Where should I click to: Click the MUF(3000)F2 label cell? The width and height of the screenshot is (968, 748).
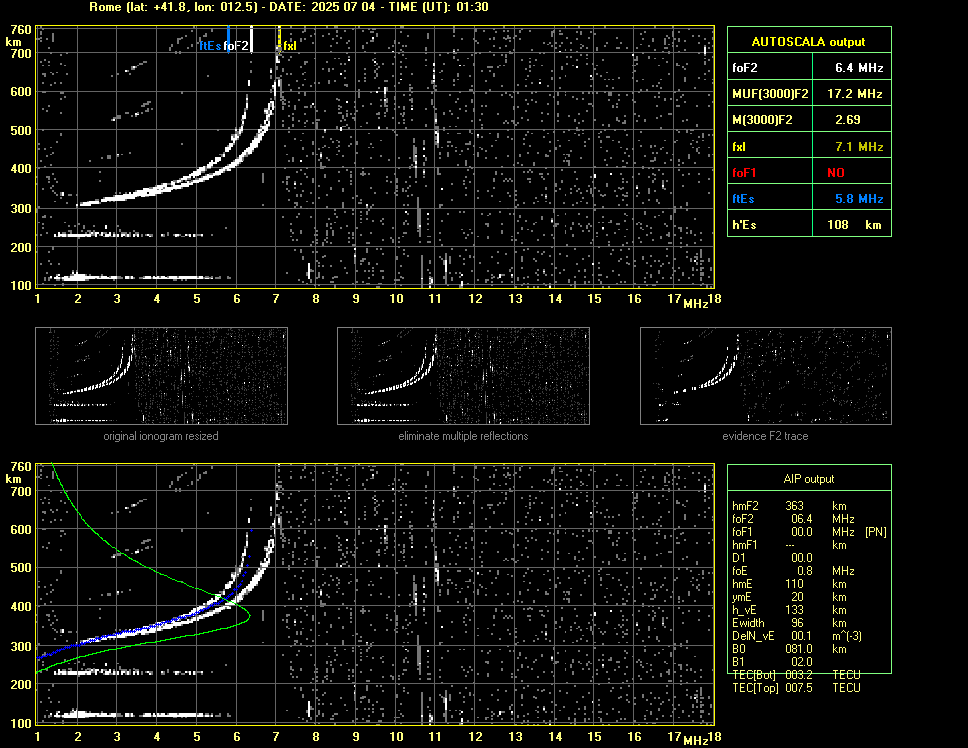point(770,94)
